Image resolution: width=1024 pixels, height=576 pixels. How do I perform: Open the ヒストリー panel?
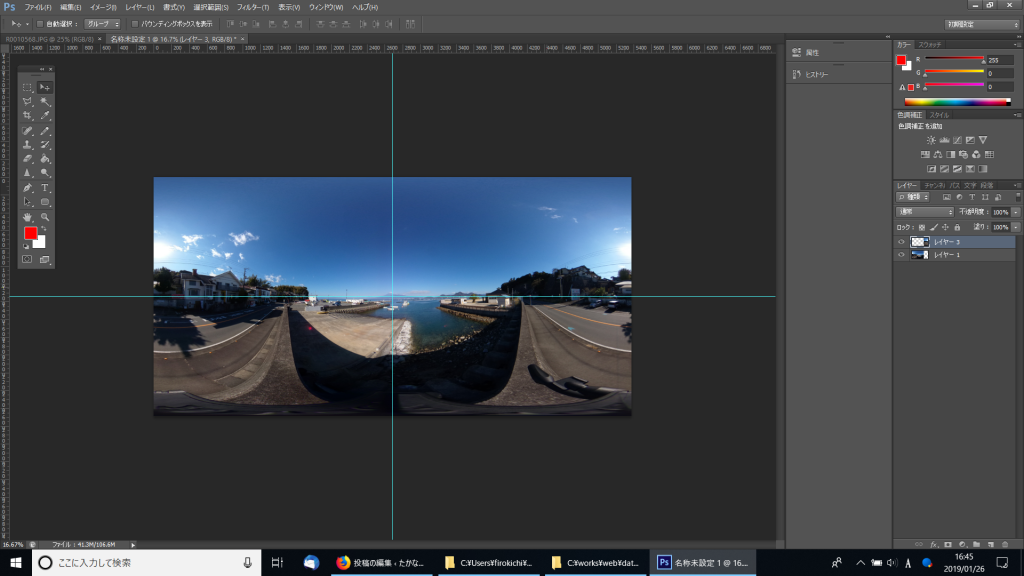(815, 75)
